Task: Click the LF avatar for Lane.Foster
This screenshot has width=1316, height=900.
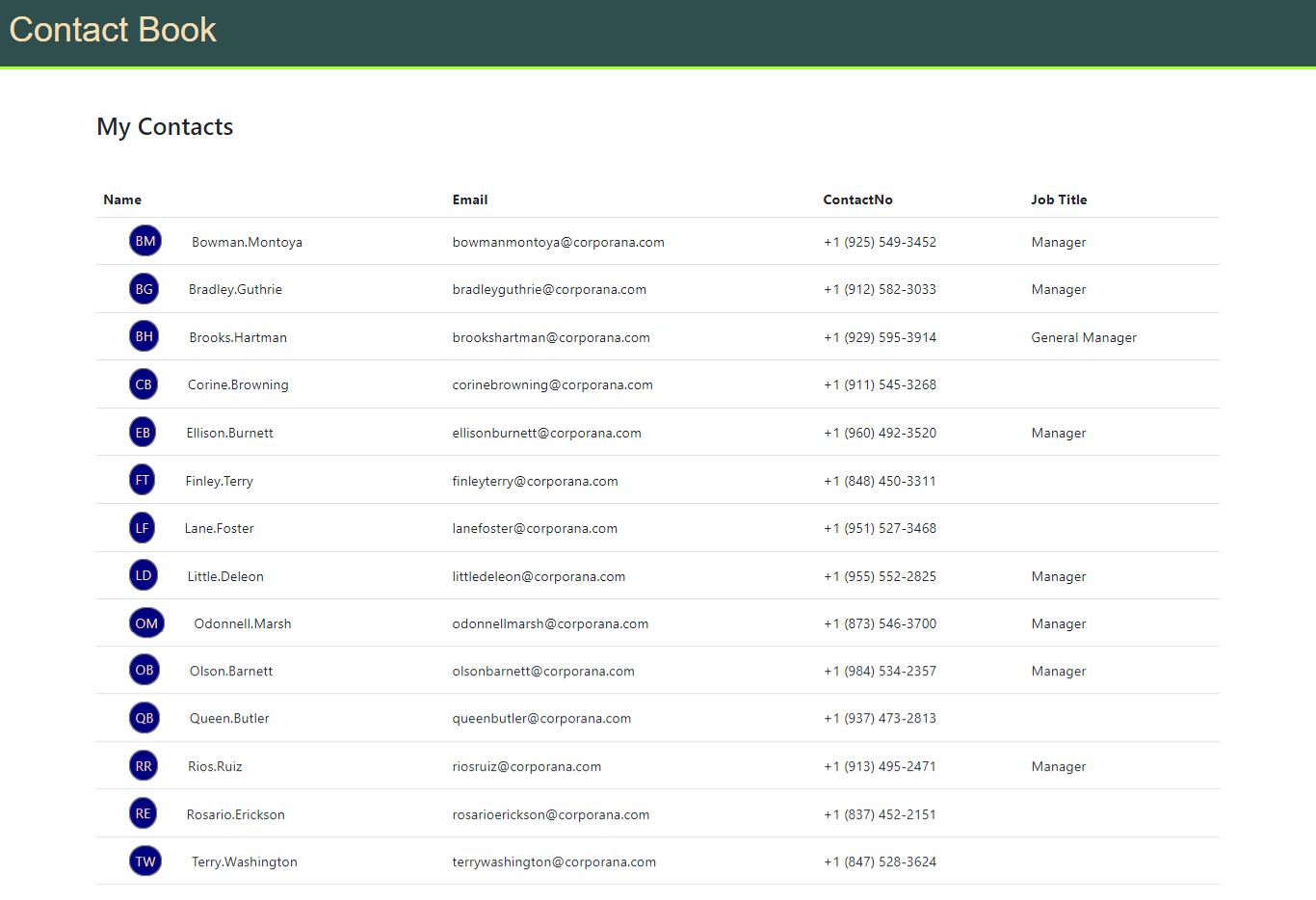Action: click(x=142, y=527)
